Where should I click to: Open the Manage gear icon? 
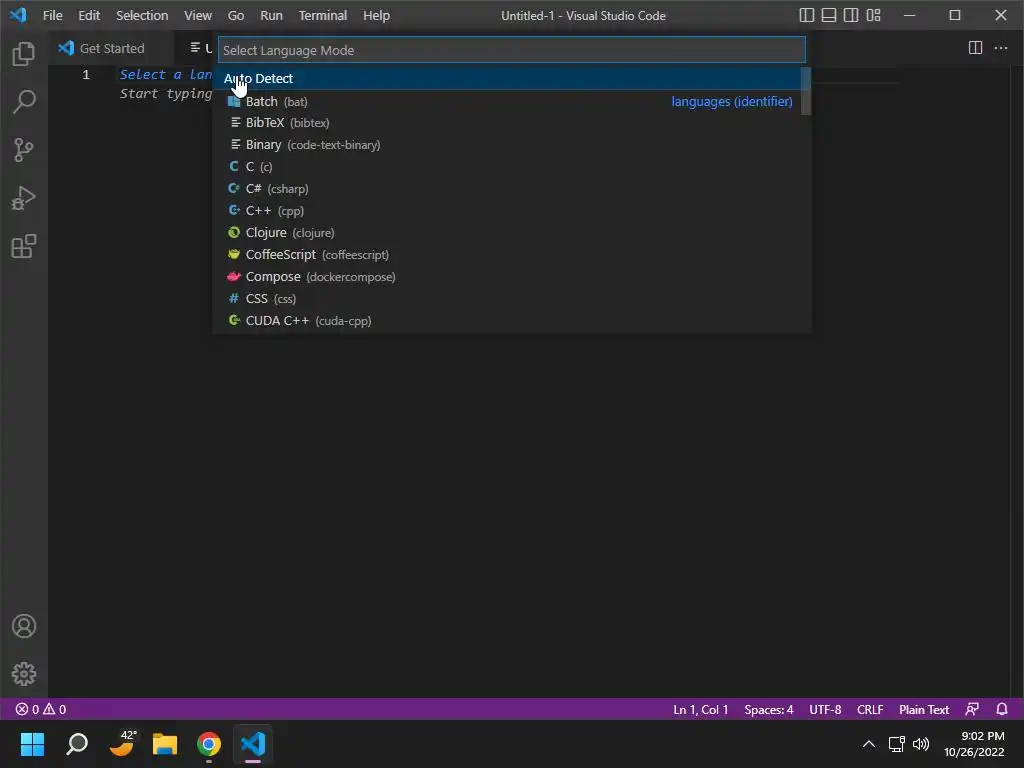click(x=24, y=674)
